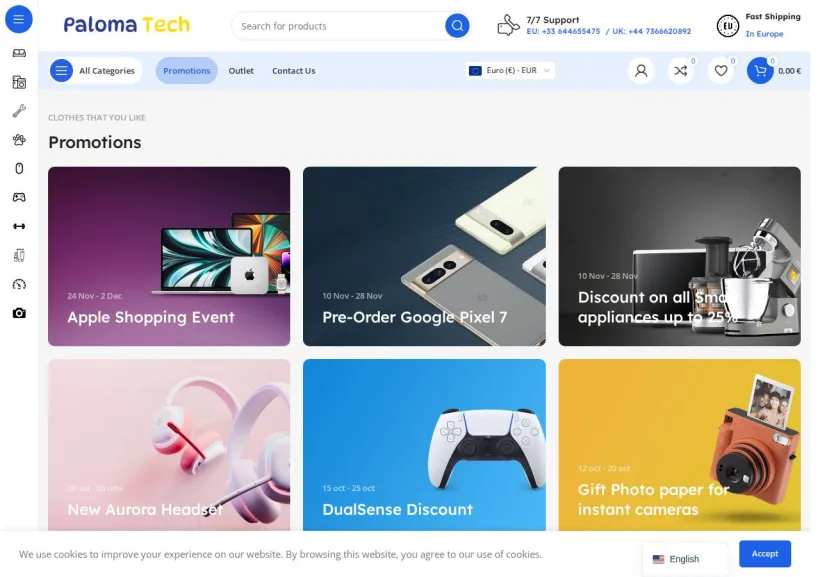Image resolution: width=820 pixels, height=577 pixels.
Task: Open the All Categories menu button
Action: click(x=96, y=71)
